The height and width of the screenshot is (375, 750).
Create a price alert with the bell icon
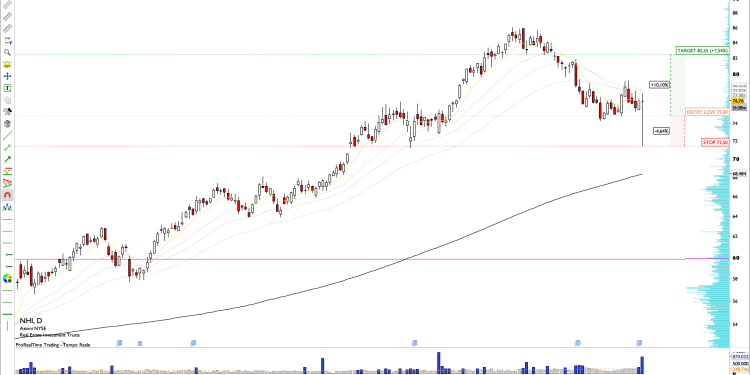coord(7,64)
